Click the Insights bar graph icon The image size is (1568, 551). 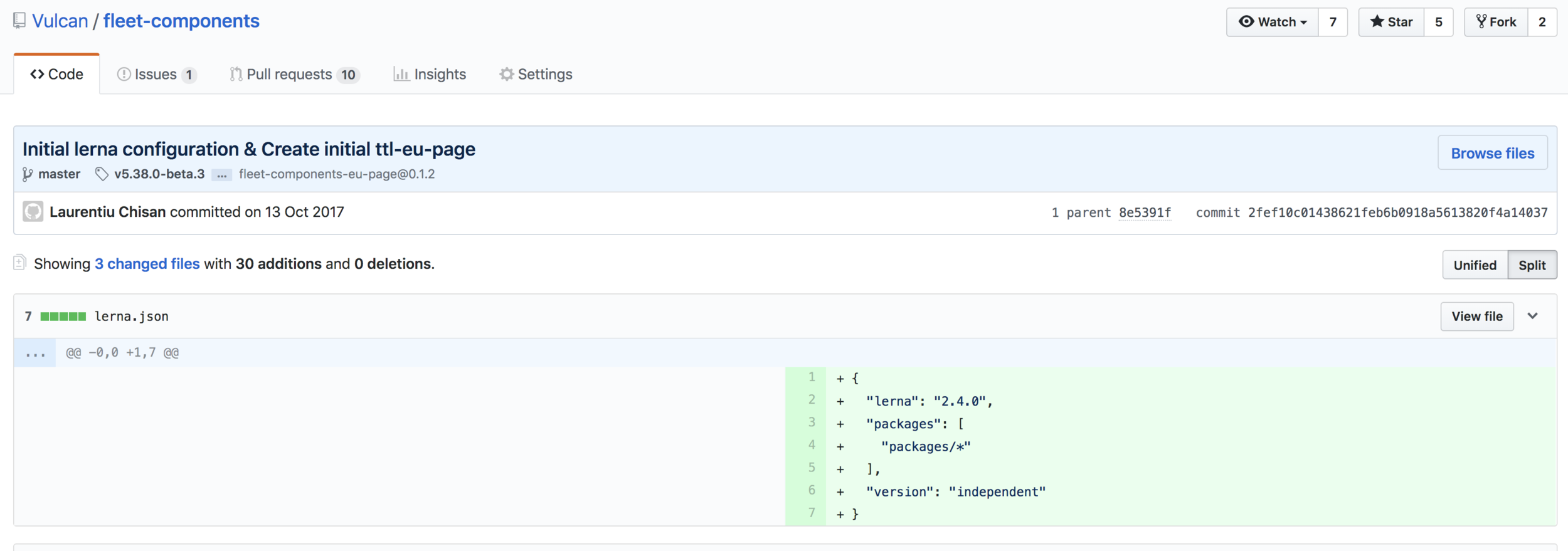coord(401,74)
